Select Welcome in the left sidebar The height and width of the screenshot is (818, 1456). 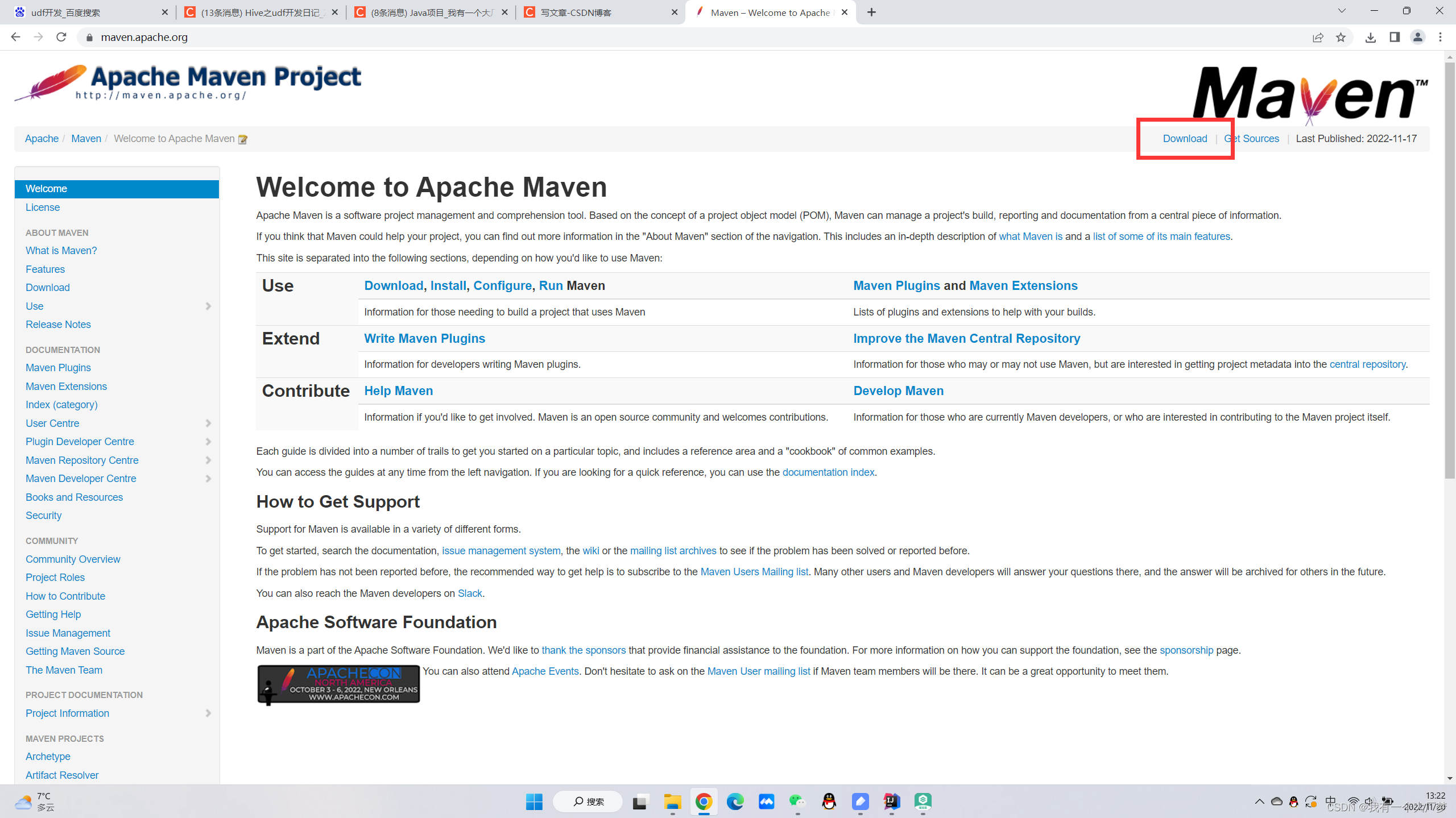tap(117, 189)
